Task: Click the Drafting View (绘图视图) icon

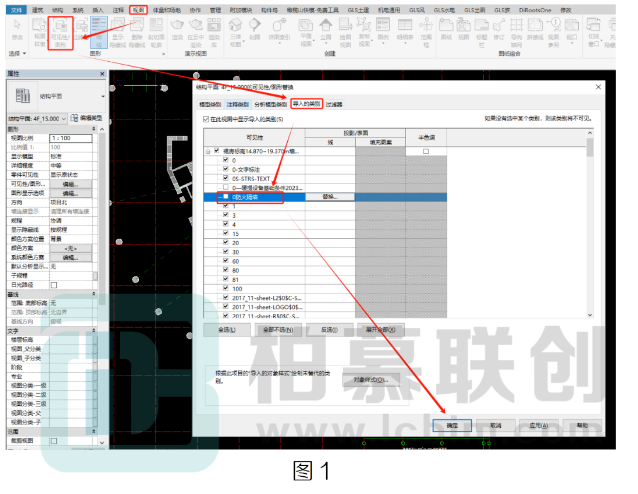Action: coord(345,33)
